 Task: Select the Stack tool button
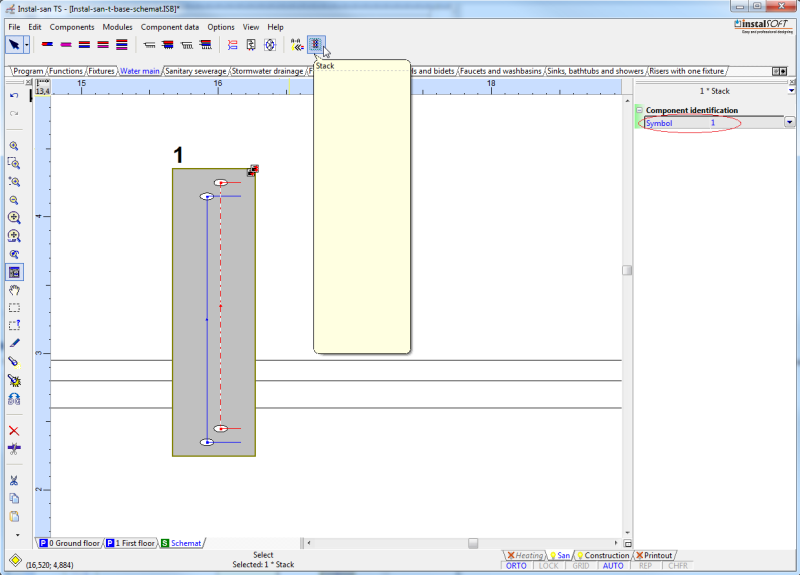coord(316,45)
